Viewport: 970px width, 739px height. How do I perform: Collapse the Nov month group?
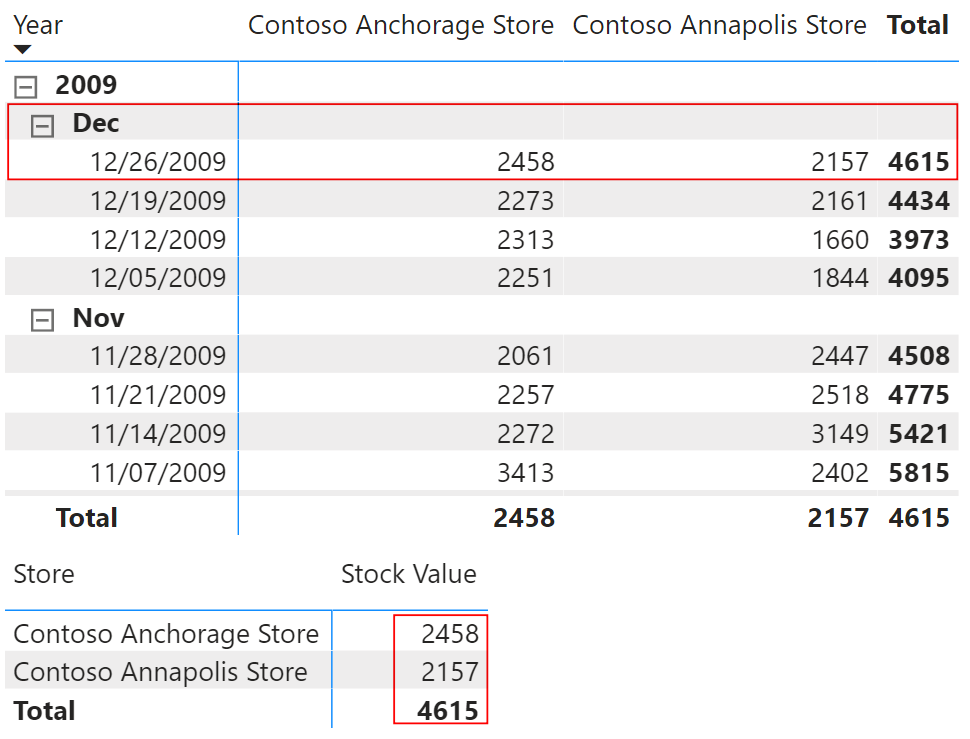42,320
